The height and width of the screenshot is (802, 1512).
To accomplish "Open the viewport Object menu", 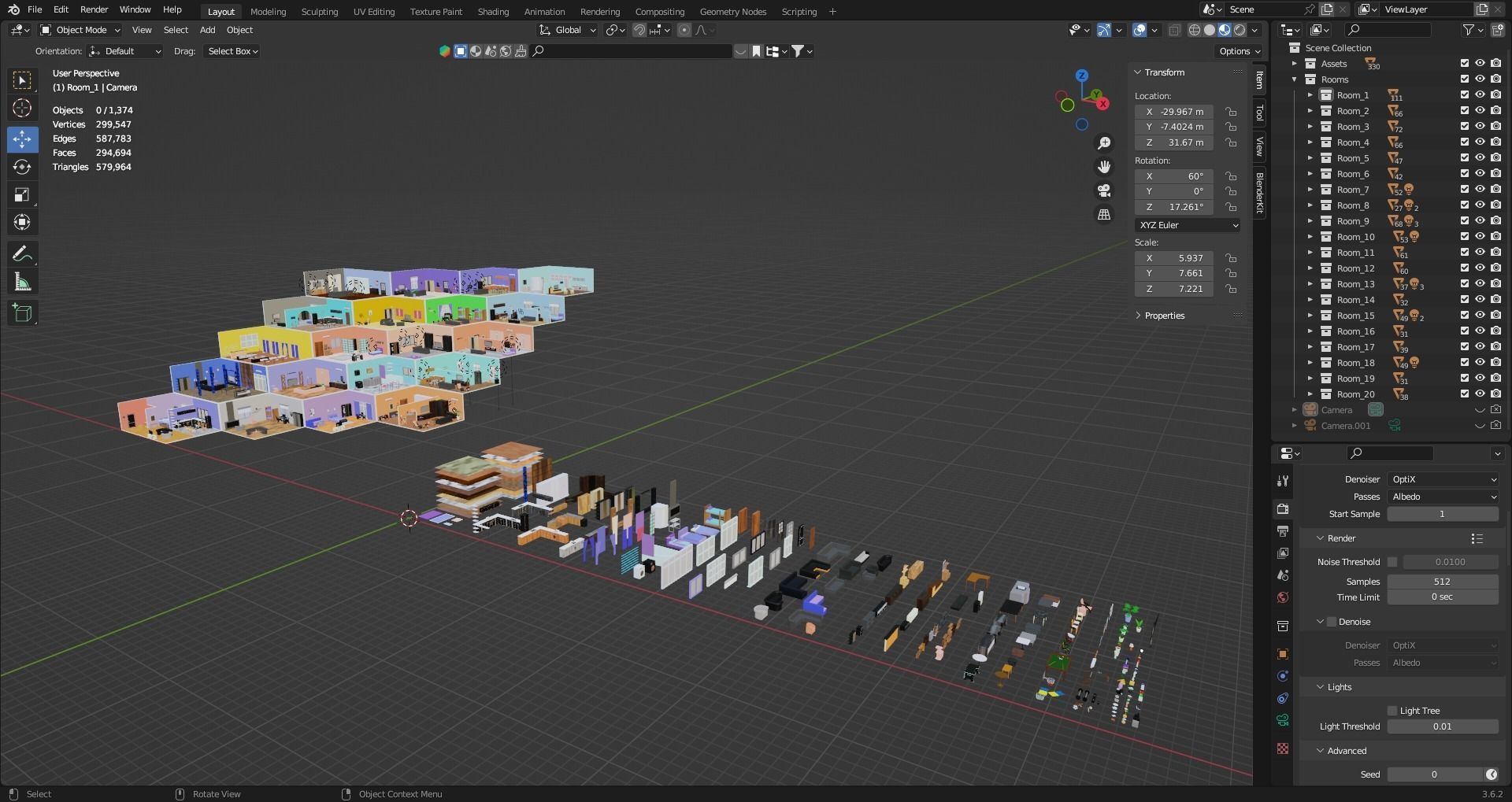I will 239,30.
